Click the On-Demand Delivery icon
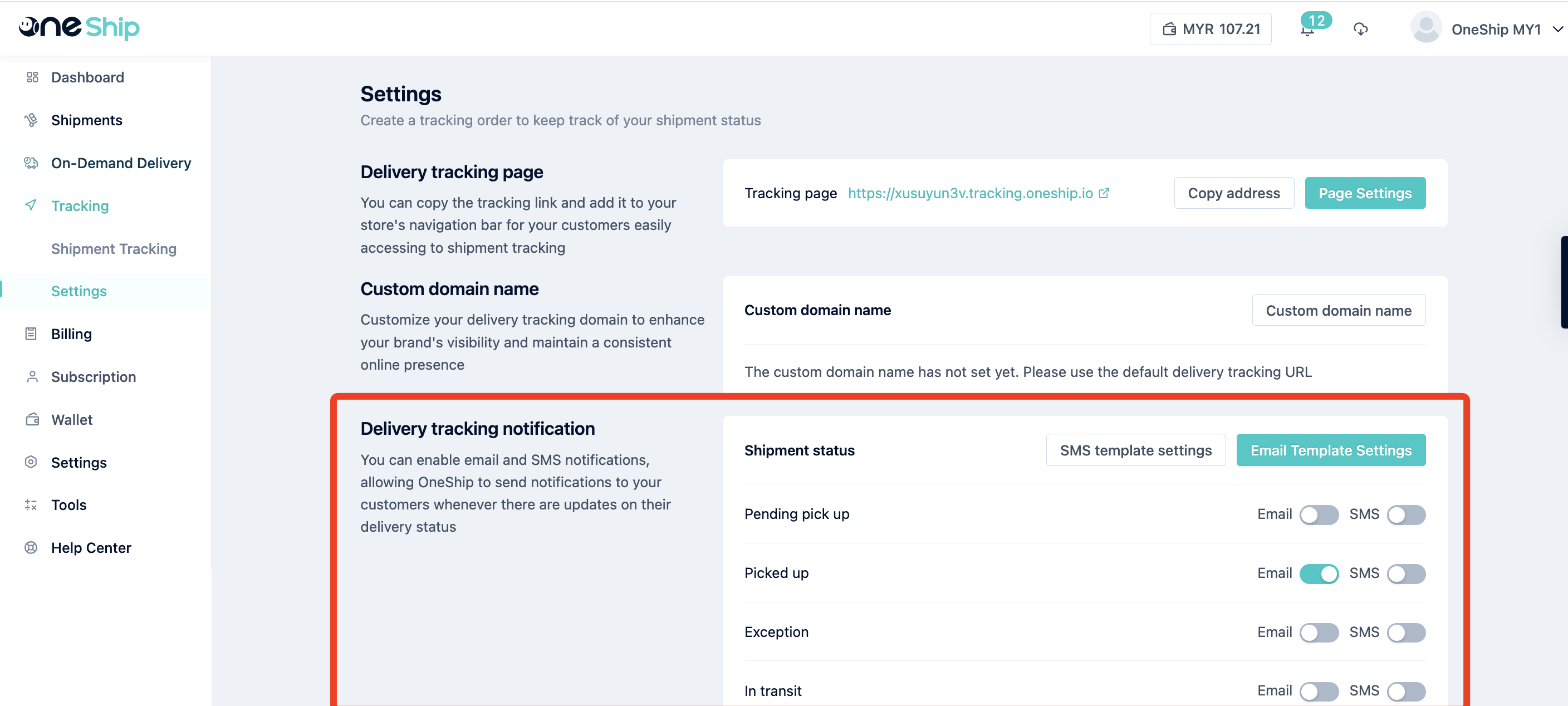The width and height of the screenshot is (1568, 706). click(31, 163)
